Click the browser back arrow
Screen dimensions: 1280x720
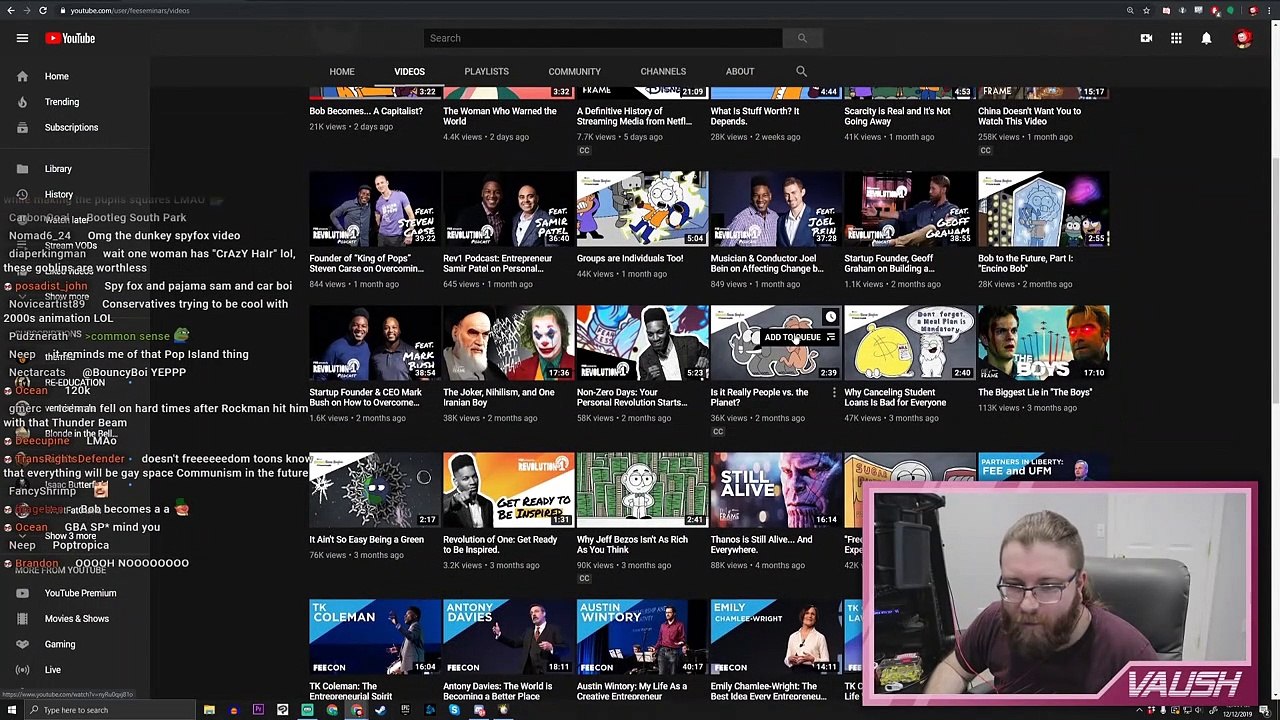pos(9,10)
